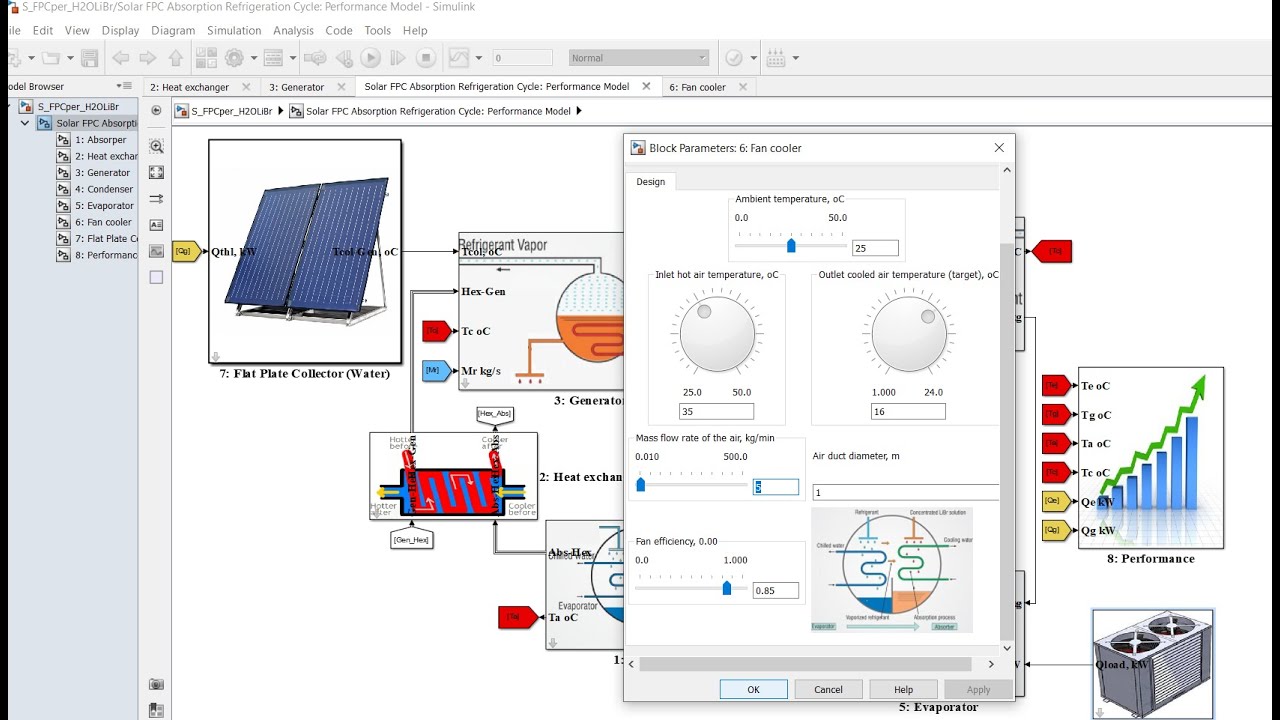Click Apply in the Block Parameters dialog
The width and height of the screenshot is (1280, 720).
979,689
